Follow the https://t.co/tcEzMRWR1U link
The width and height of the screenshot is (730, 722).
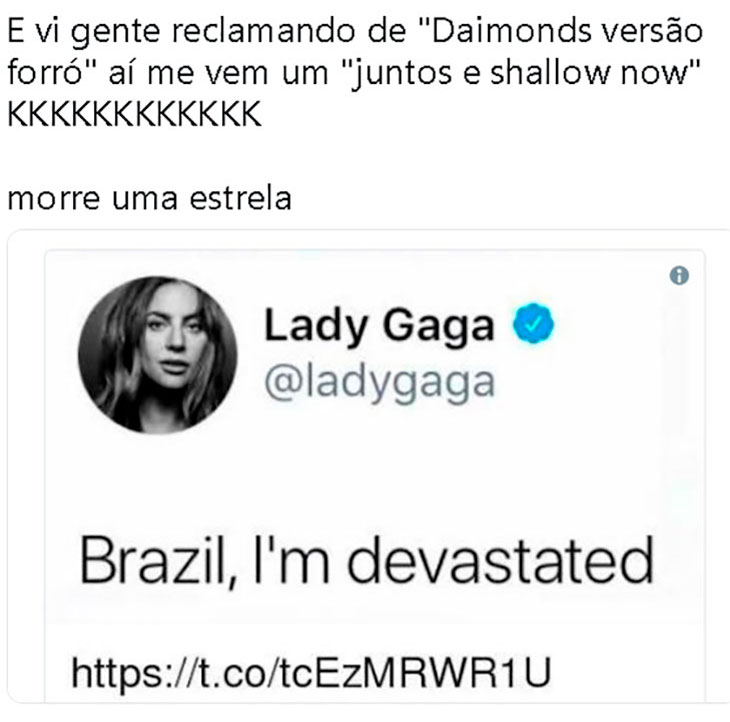click(311, 672)
